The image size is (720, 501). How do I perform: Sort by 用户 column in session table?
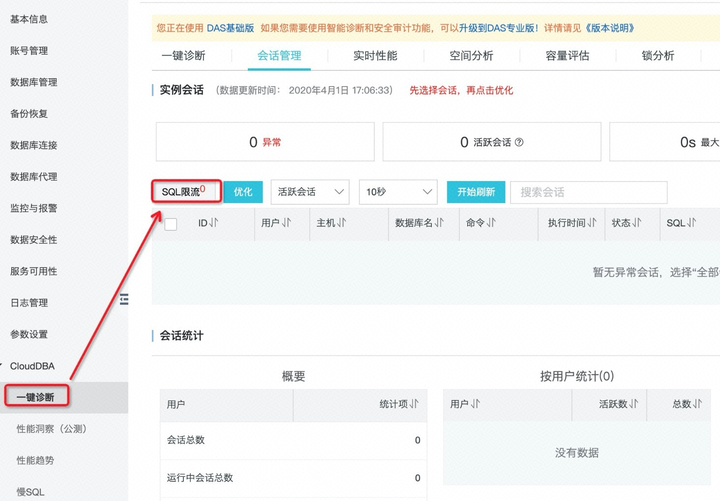pyautogui.click(x=287, y=223)
